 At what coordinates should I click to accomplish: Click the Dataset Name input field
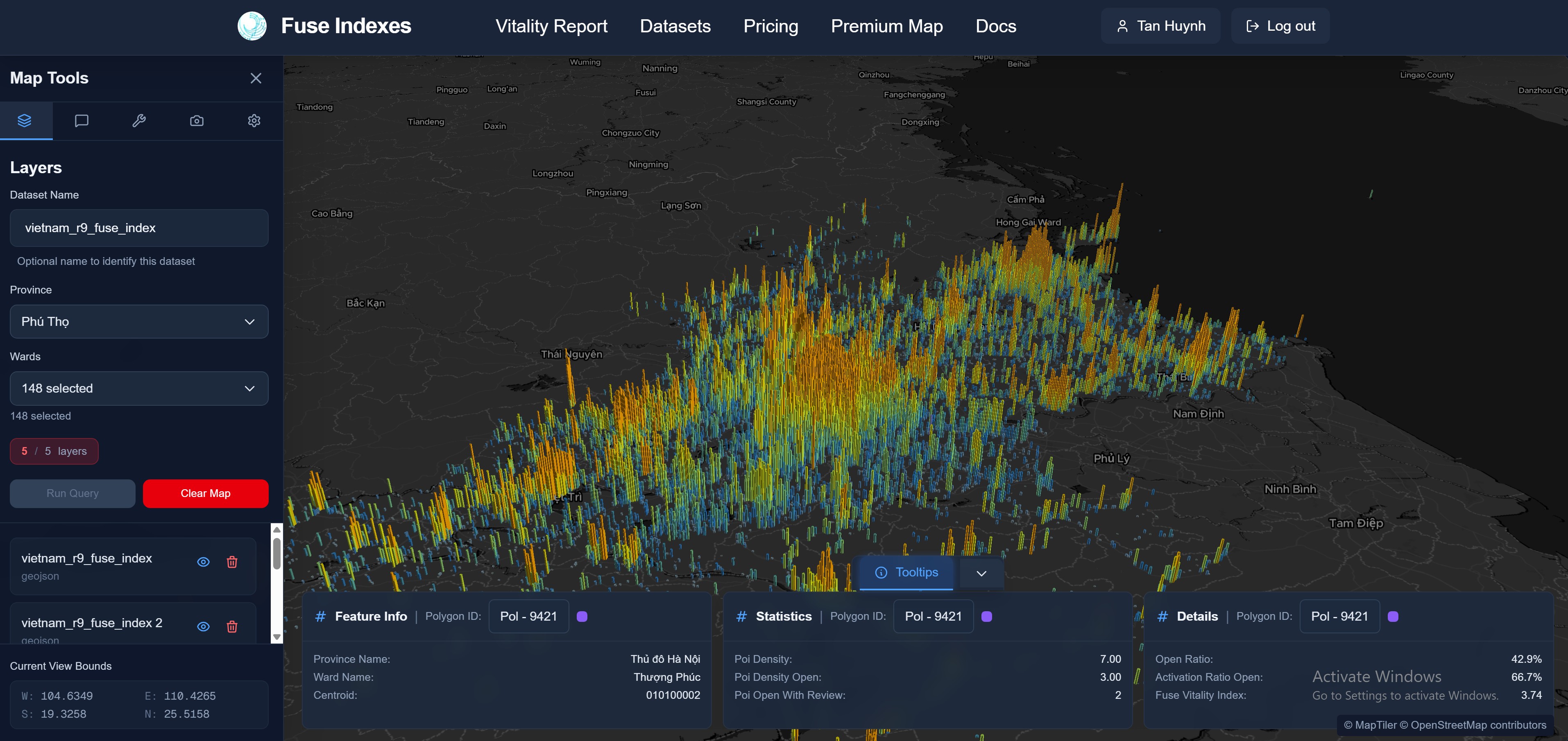(x=139, y=228)
